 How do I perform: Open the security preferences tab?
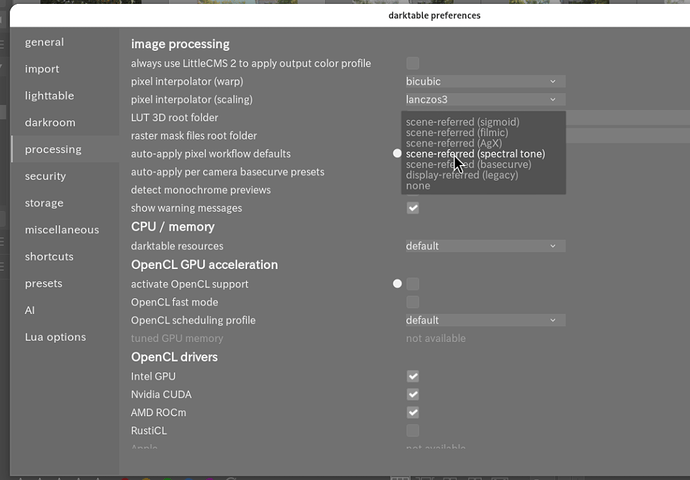point(65,176)
